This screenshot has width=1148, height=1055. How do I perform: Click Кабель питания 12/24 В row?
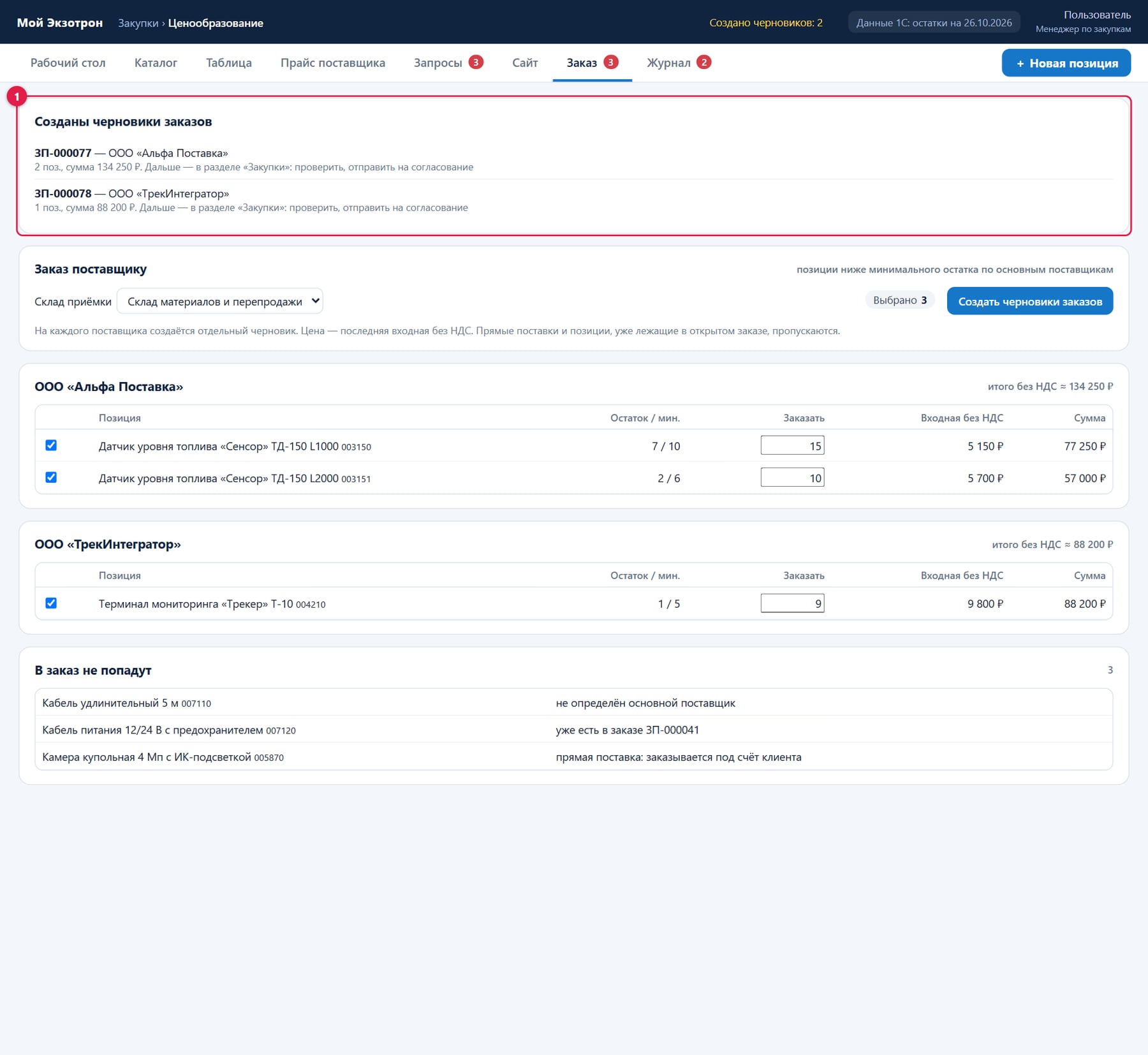(x=573, y=730)
